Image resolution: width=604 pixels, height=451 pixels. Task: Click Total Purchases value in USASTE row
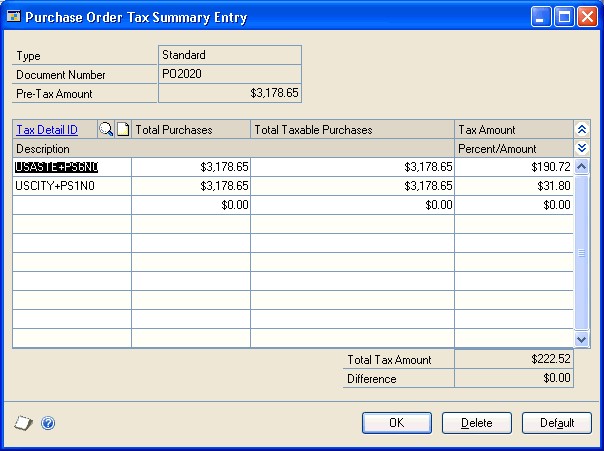pos(191,167)
